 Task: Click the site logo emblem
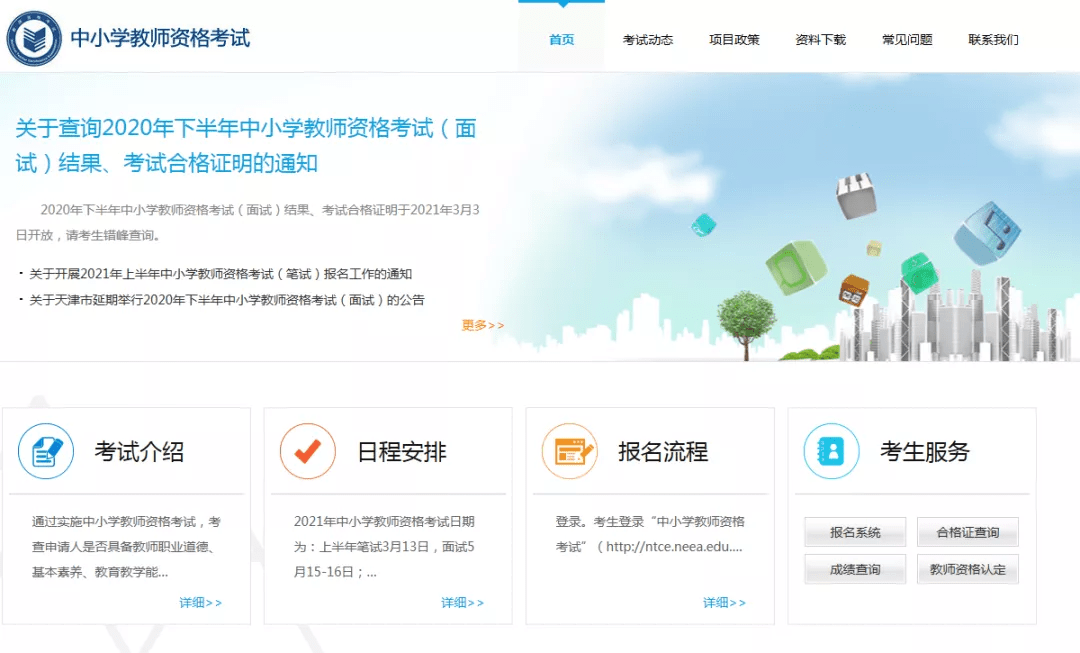click(34, 39)
